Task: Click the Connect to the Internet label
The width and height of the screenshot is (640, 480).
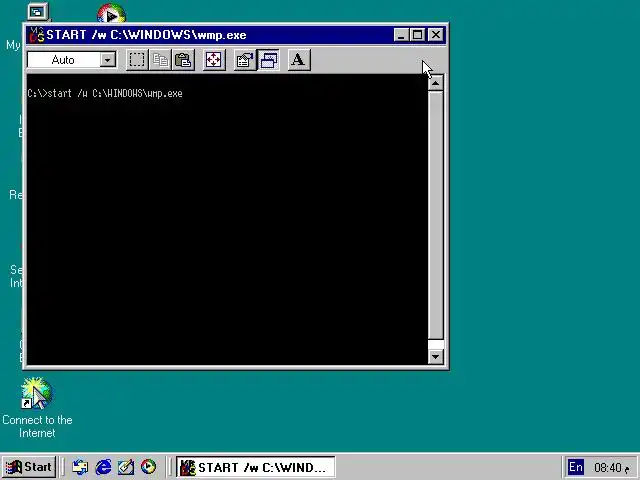Action: [37, 427]
